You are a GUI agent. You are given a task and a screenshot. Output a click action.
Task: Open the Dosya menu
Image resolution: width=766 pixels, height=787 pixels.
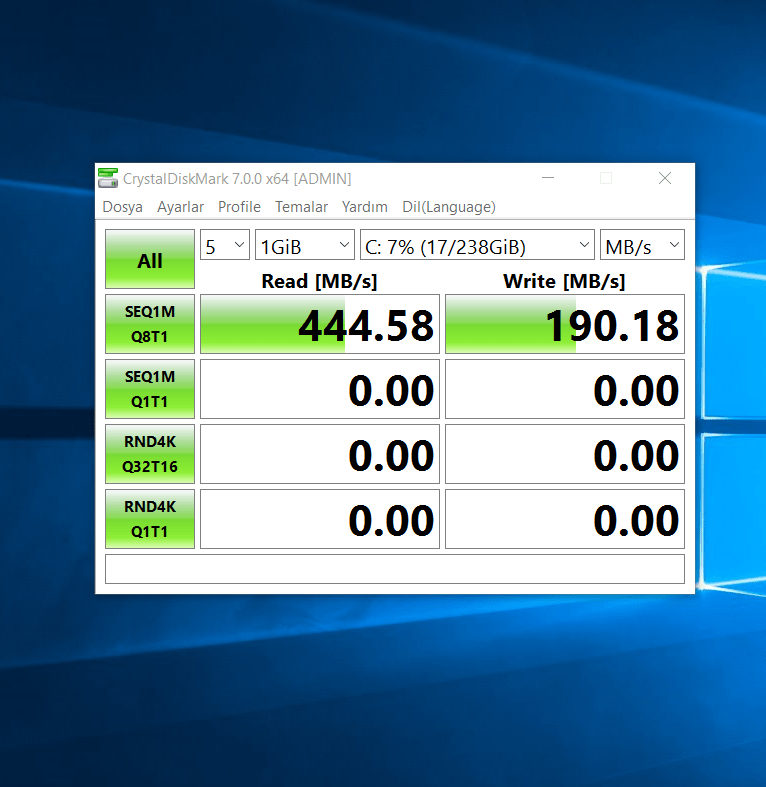coord(122,207)
